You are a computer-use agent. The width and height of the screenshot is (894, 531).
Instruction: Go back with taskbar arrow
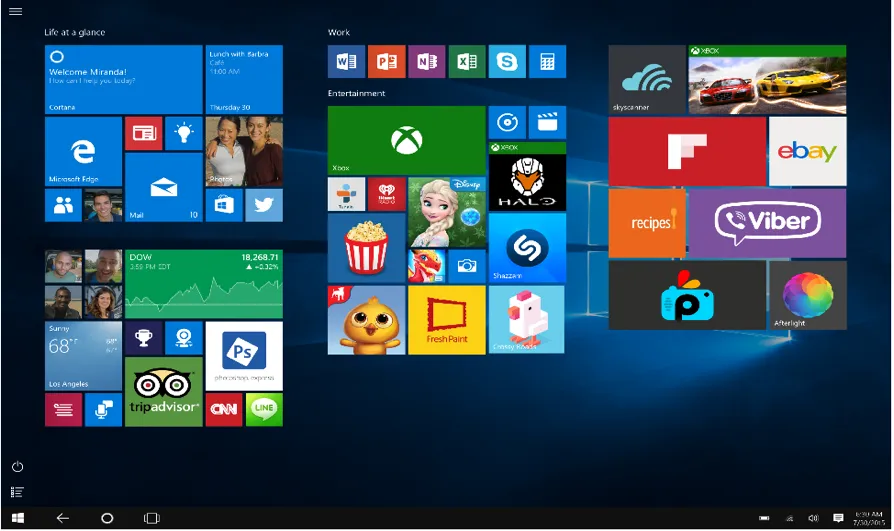tap(63, 518)
